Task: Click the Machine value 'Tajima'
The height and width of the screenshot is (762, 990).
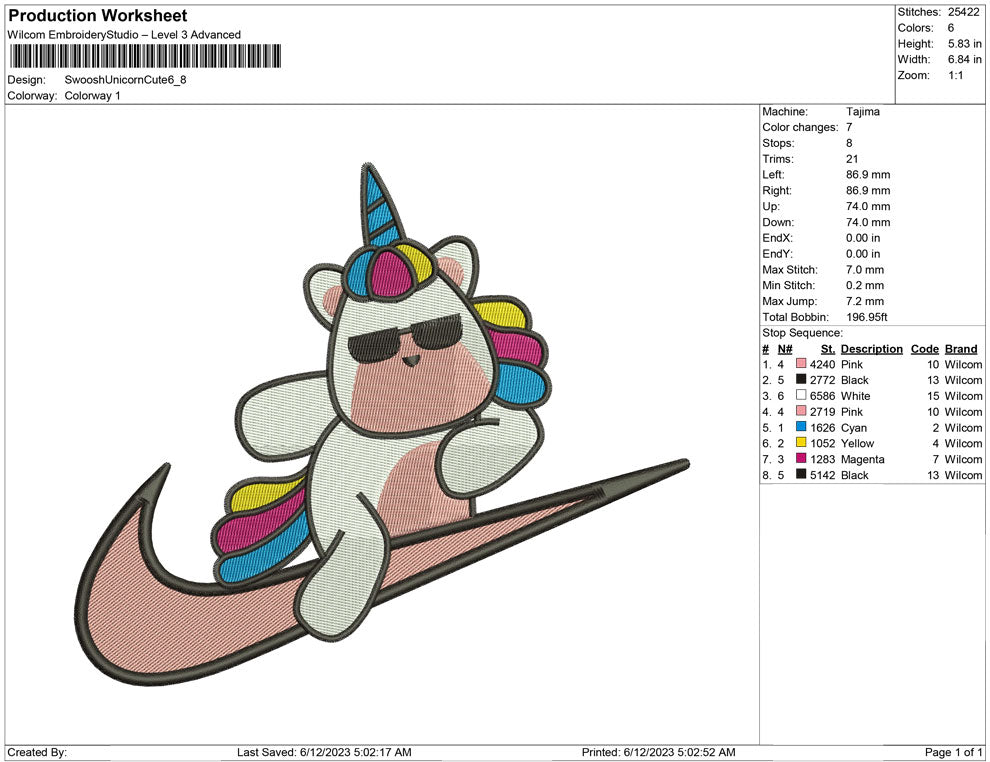Action: (x=862, y=111)
